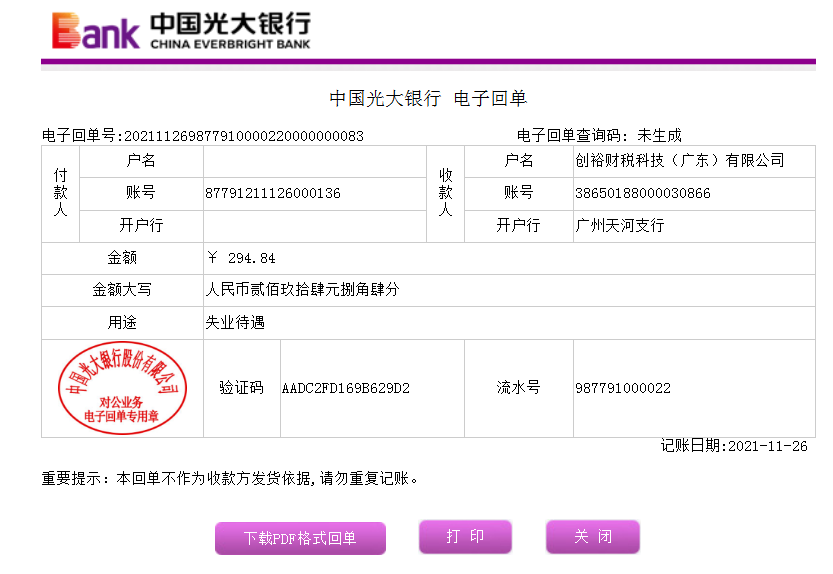Click the 用途 label cell
This screenshot has height=574, width=833.
pos(122,323)
